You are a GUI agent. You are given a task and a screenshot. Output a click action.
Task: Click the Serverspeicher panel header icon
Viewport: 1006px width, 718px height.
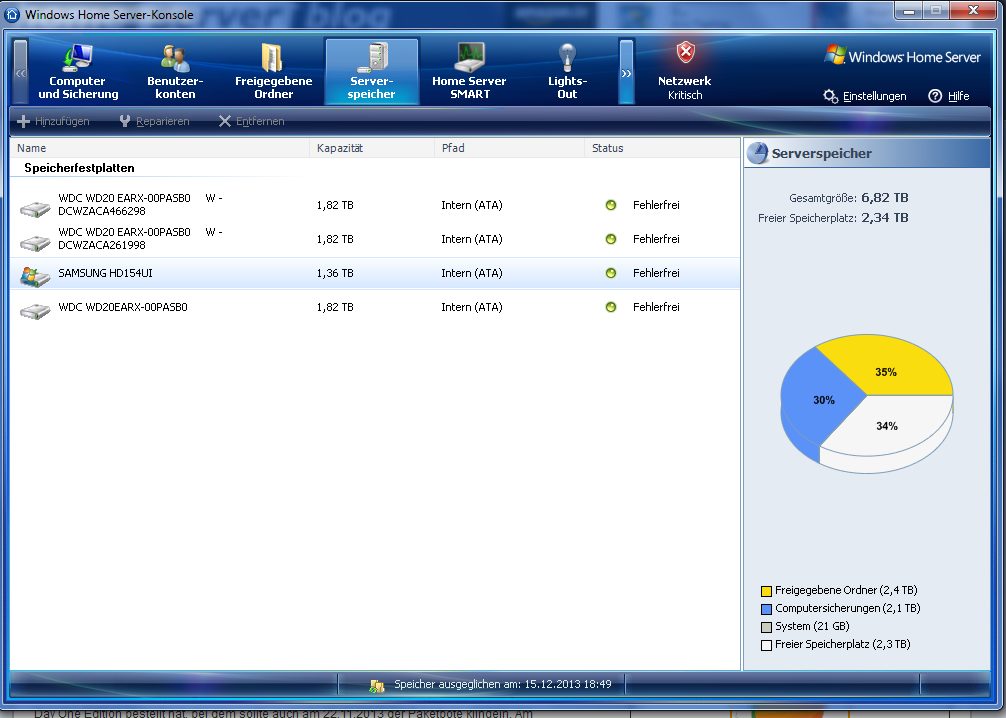coord(758,153)
